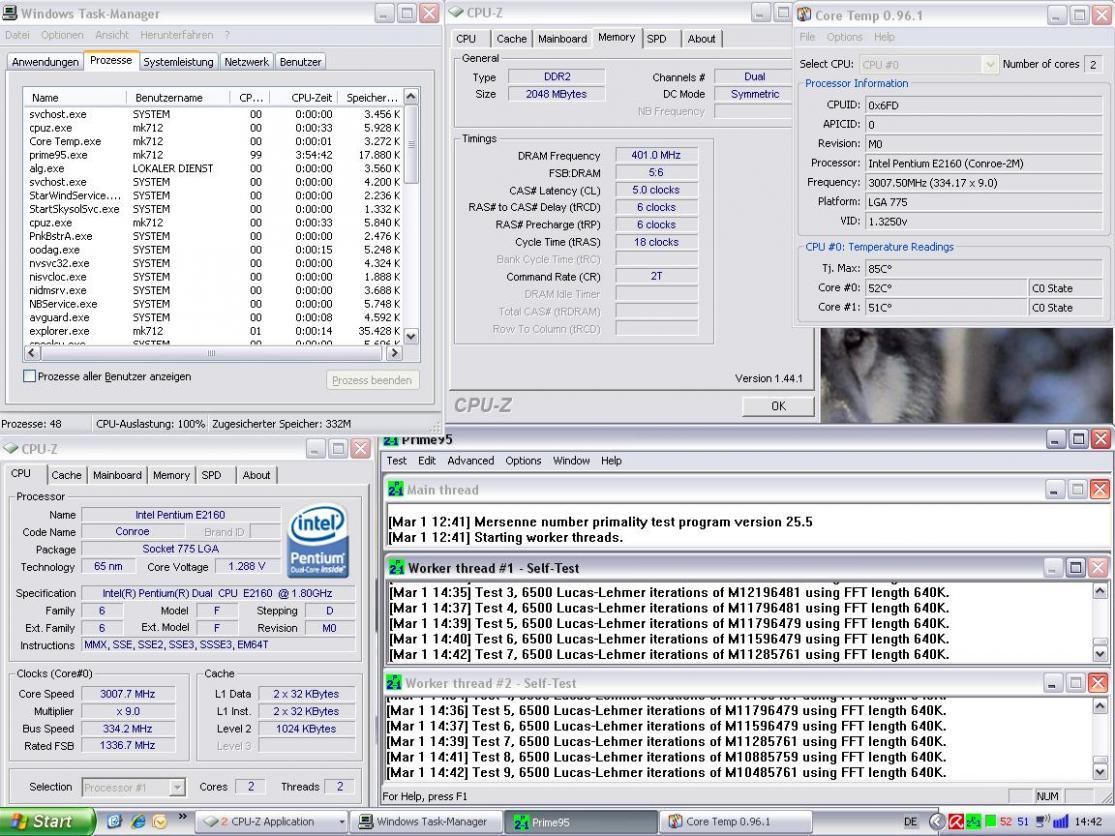
Task: Click the Worker thread #2 window icon
Action: (394, 682)
